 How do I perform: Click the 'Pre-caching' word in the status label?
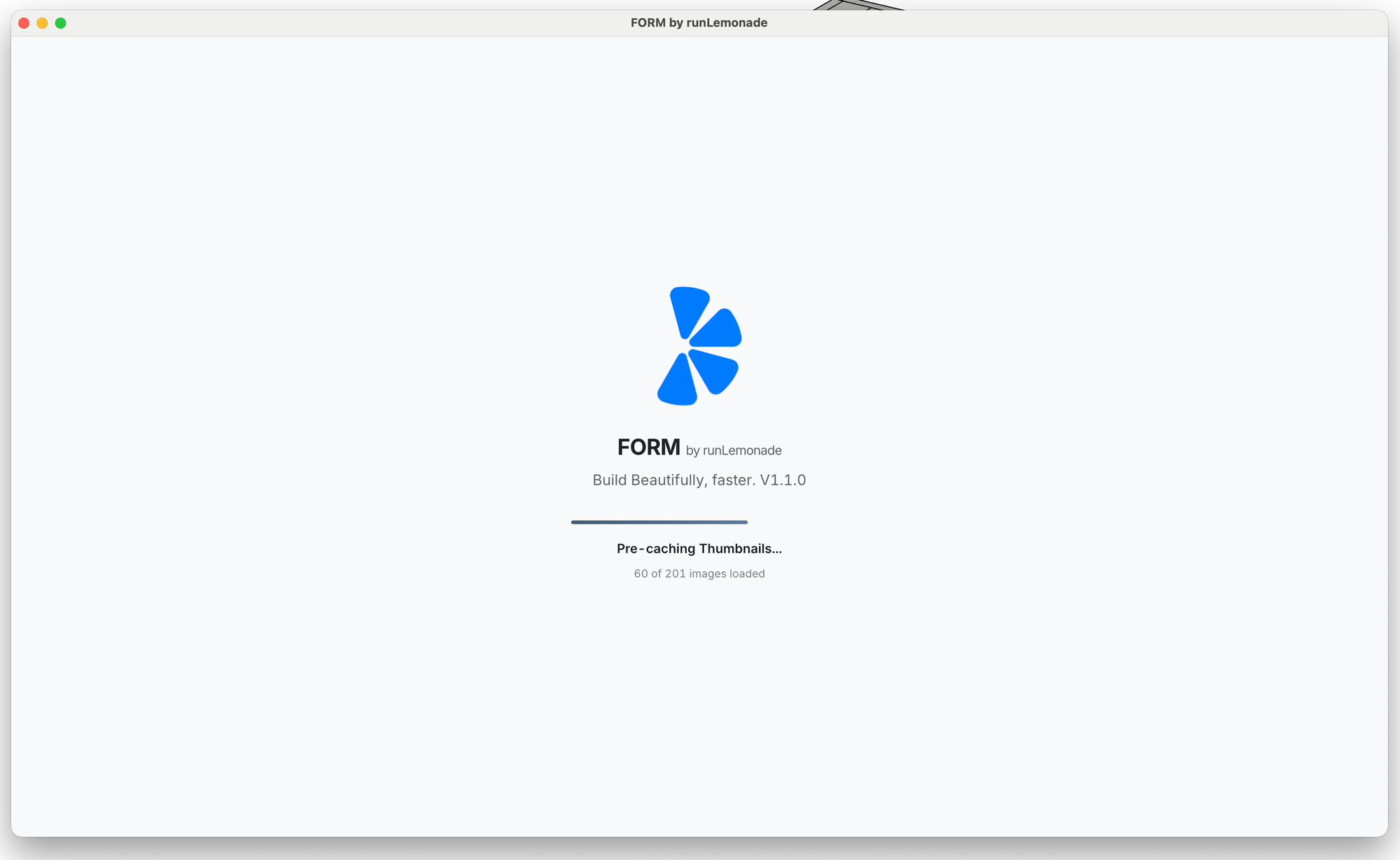click(655, 548)
